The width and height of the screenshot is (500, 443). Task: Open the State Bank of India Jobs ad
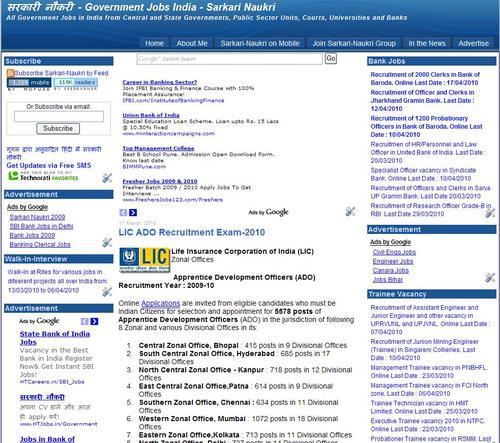coord(55,338)
